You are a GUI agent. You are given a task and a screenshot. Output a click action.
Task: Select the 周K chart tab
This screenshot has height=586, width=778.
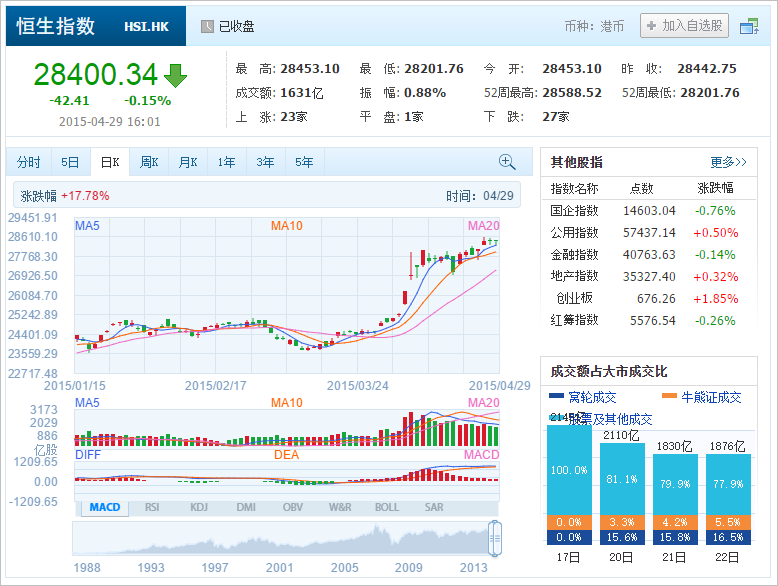pyautogui.click(x=149, y=162)
